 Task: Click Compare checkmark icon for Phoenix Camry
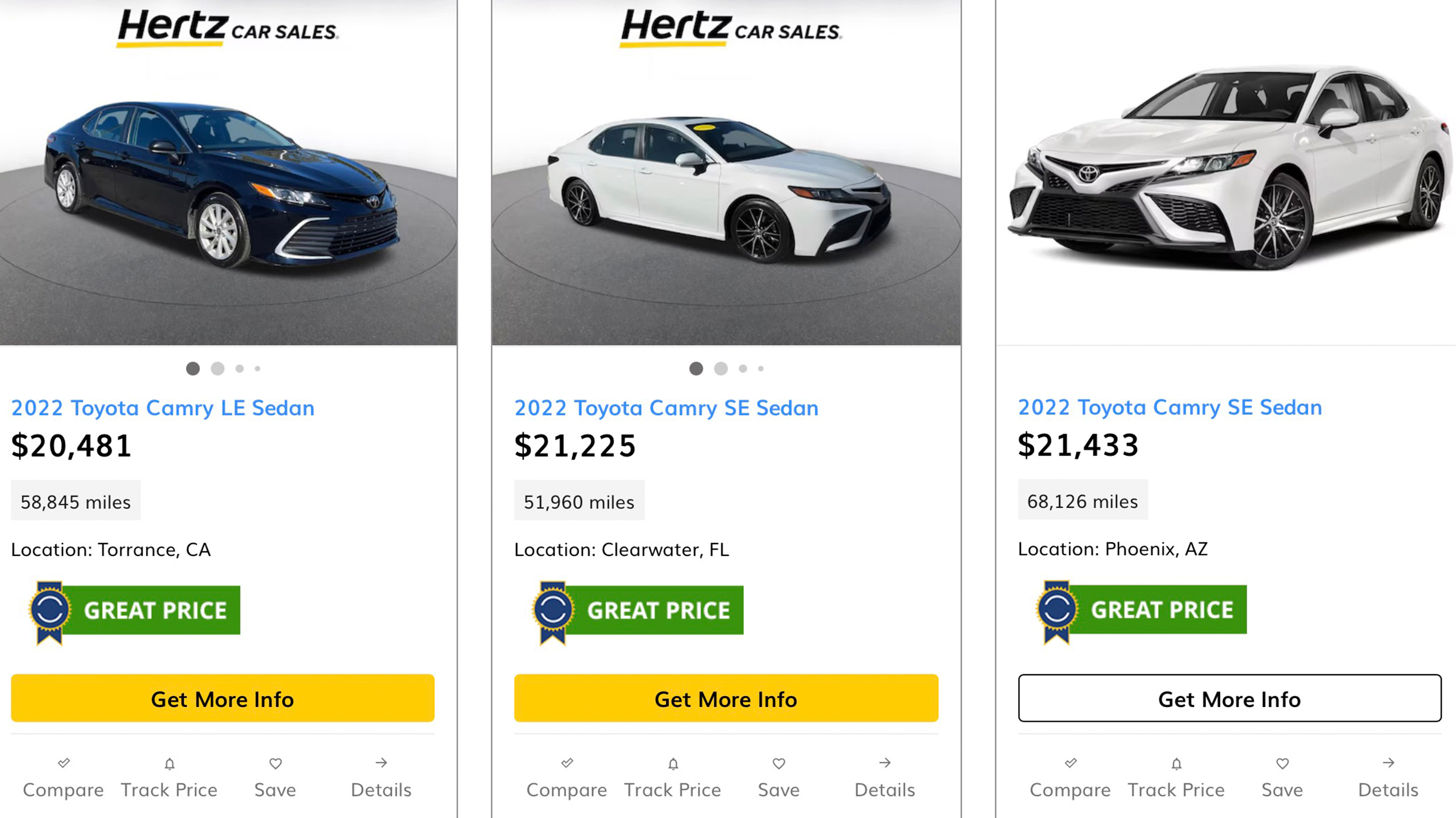[1070, 763]
